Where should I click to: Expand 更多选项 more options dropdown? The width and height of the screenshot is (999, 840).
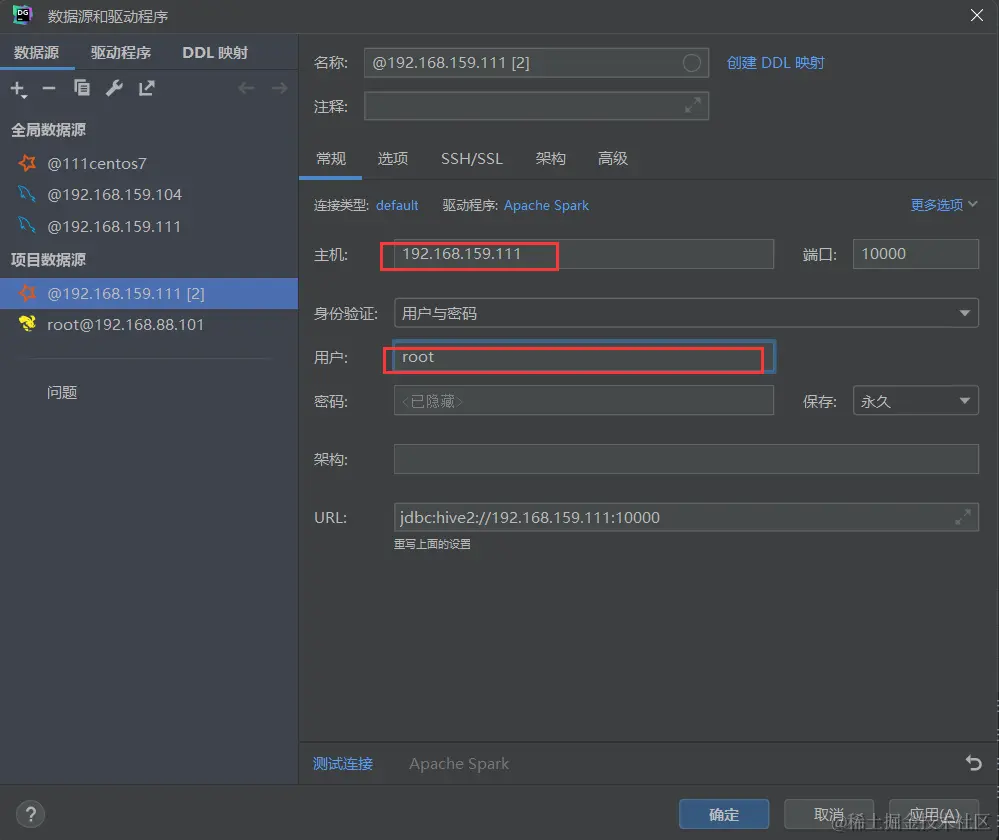click(944, 205)
